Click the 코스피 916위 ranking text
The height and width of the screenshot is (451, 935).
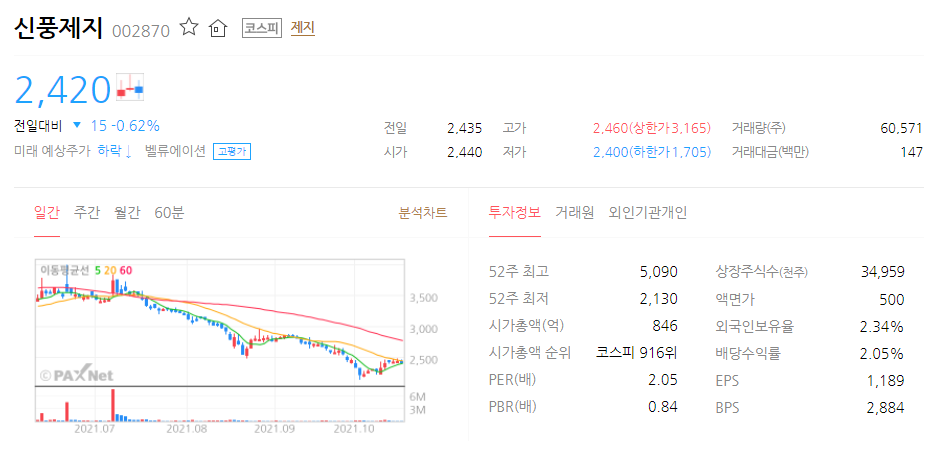click(637, 353)
